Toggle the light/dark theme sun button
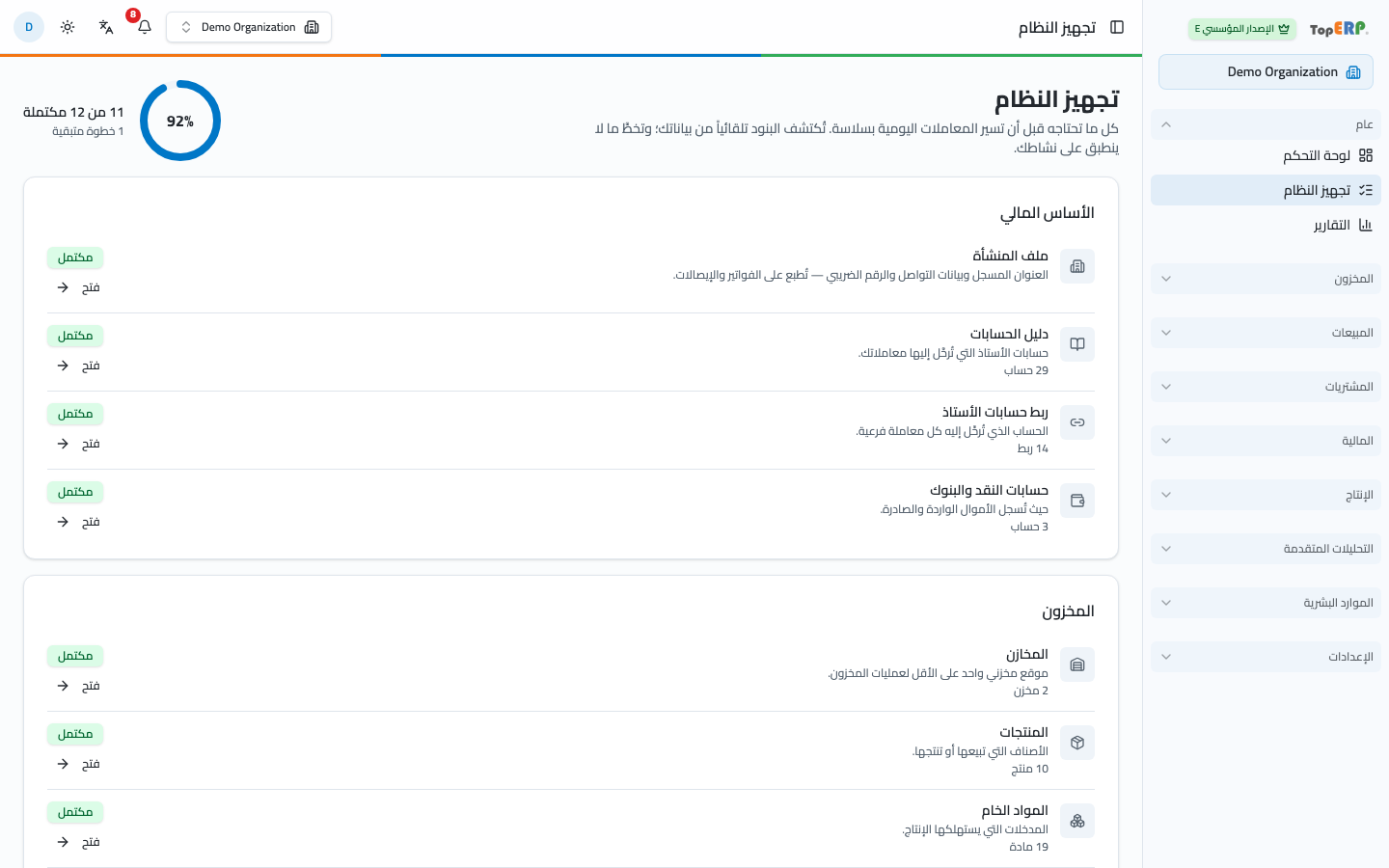The height and width of the screenshot is (868, 1389). tap(68, 27)
